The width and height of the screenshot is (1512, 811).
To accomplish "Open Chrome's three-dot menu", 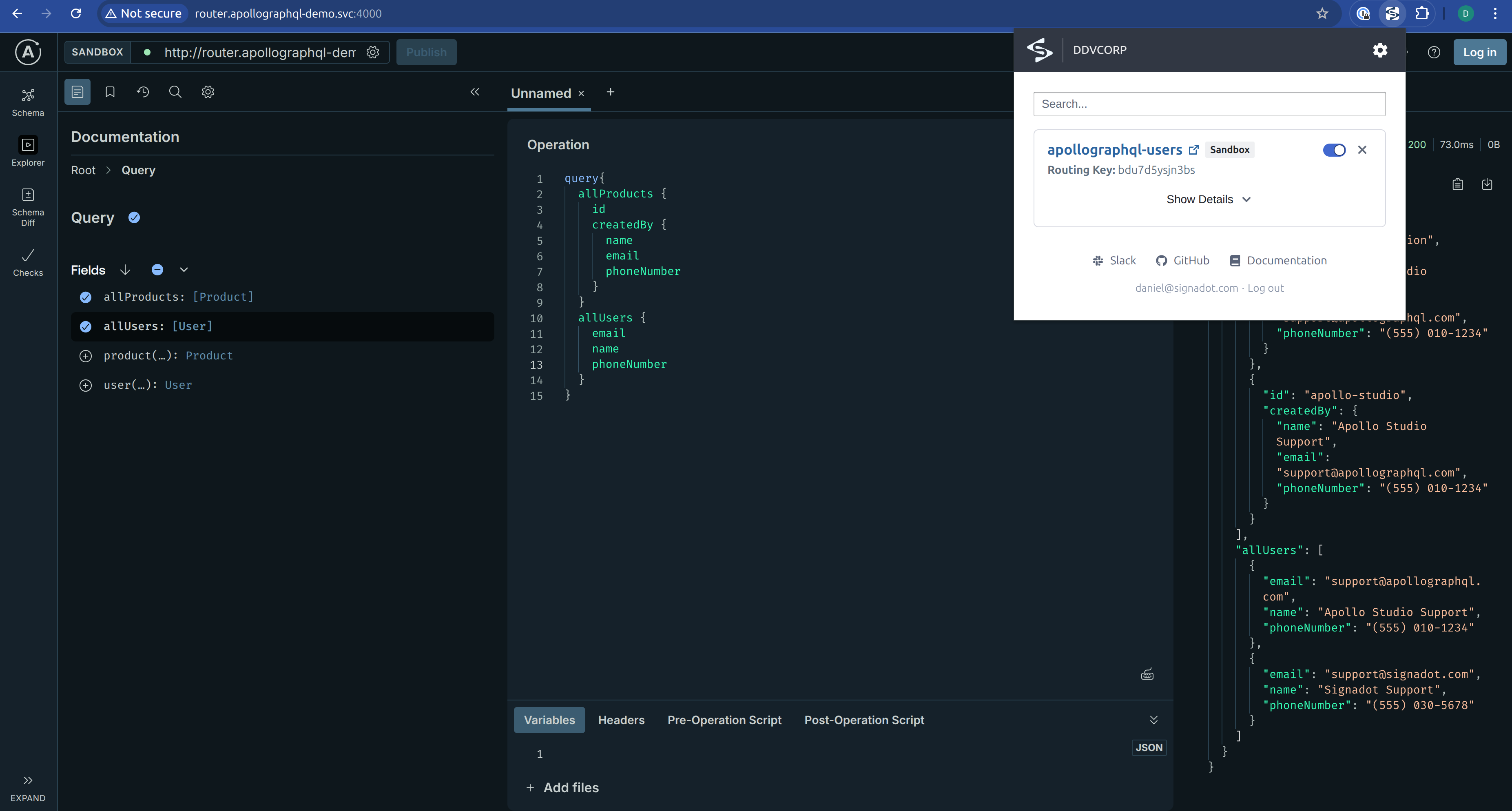I will 1495,13.
